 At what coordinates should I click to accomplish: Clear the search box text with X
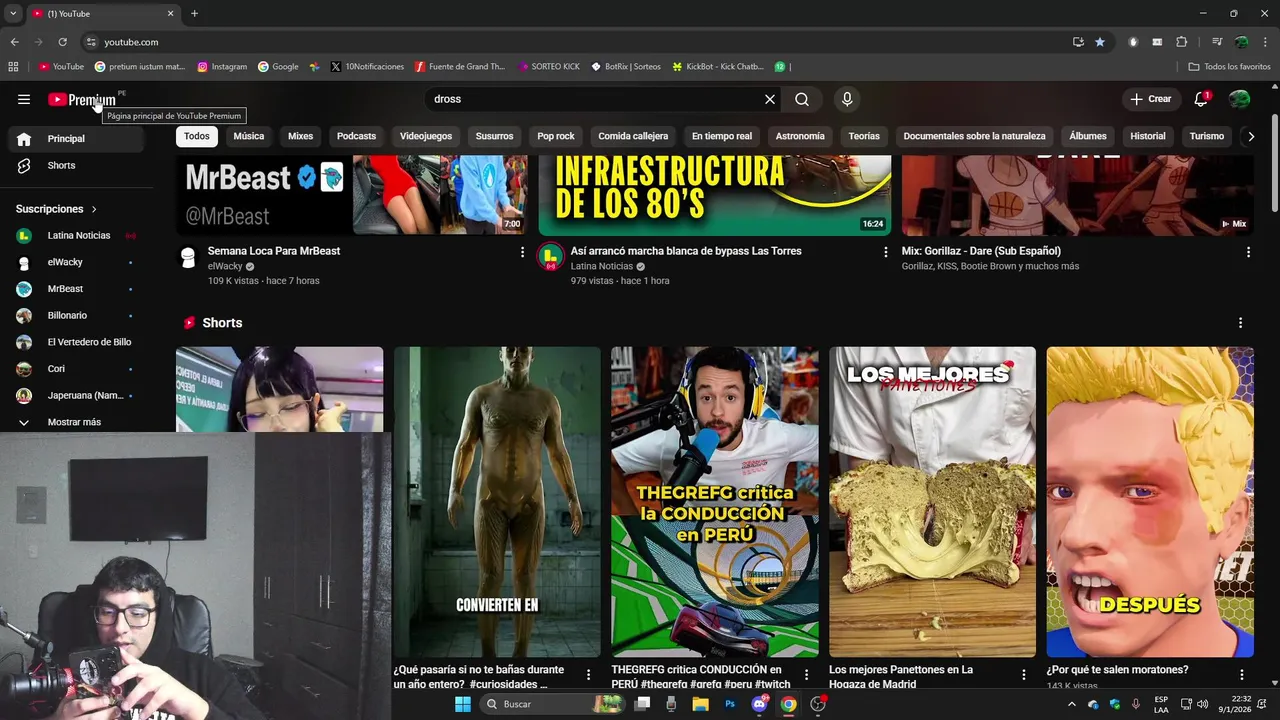[x=770, y=99]
